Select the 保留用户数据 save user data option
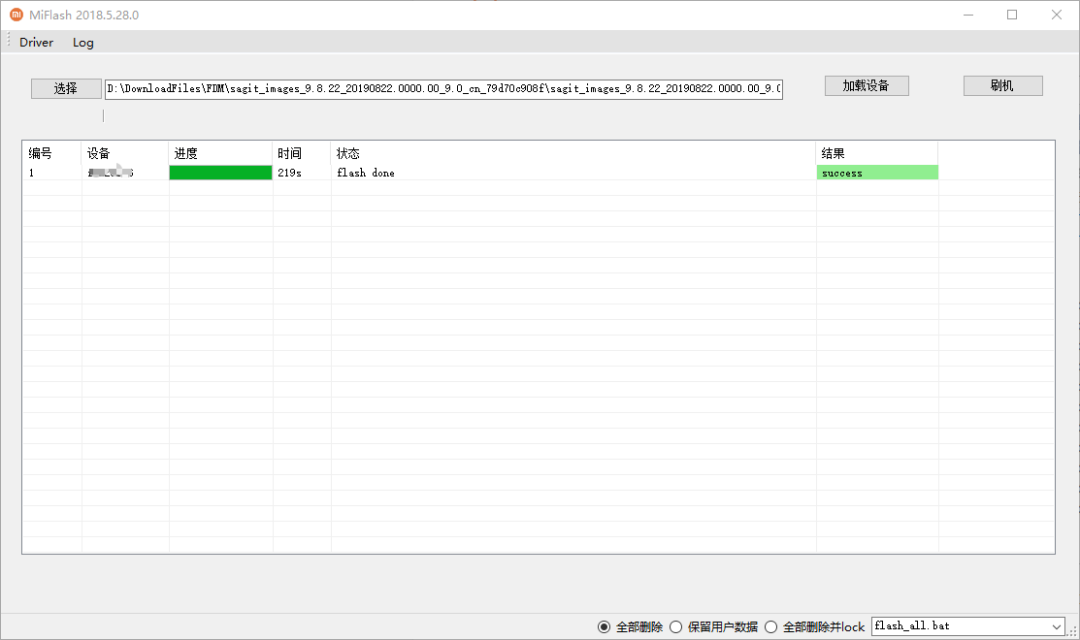This screenshot has width=1080, height=640. 676,626
